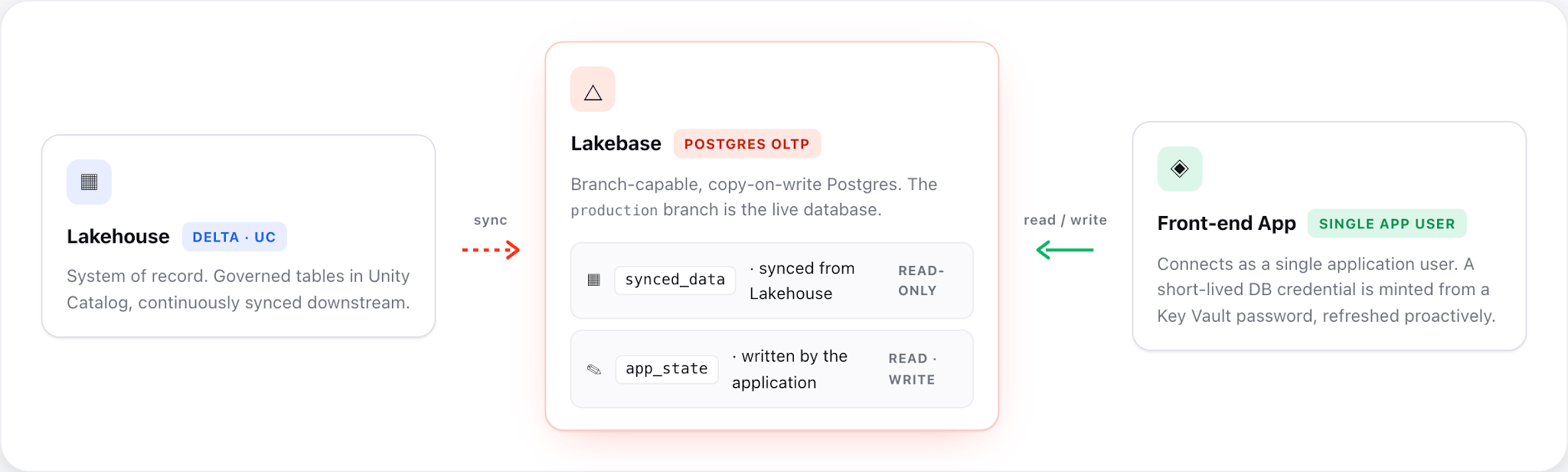The width and height of the screenshot is (1568, 472).
Task: Click the green read/write arrow
Action: 1065,250
